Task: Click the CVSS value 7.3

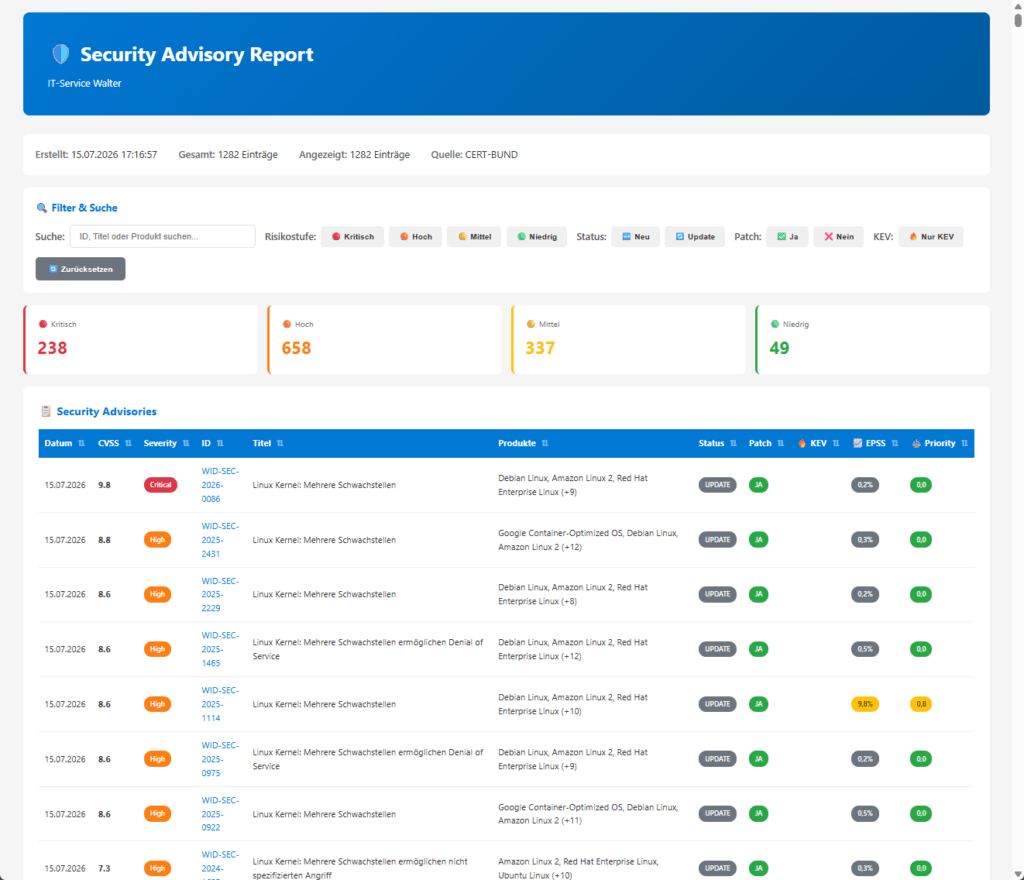Action: 104,868
